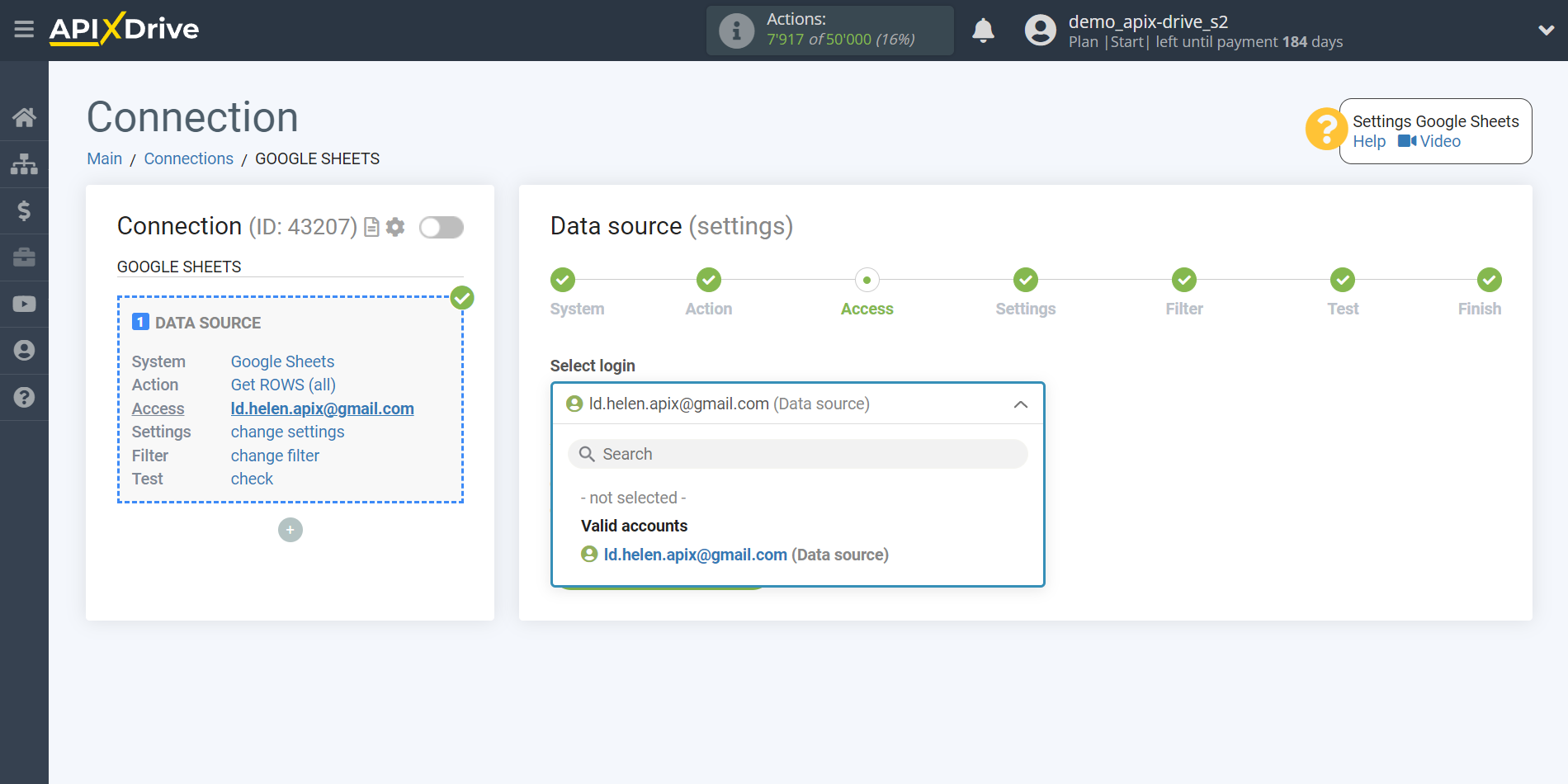Click the user avatar icon
This screenshot has width=1568, height=784.
point(1040,31)
